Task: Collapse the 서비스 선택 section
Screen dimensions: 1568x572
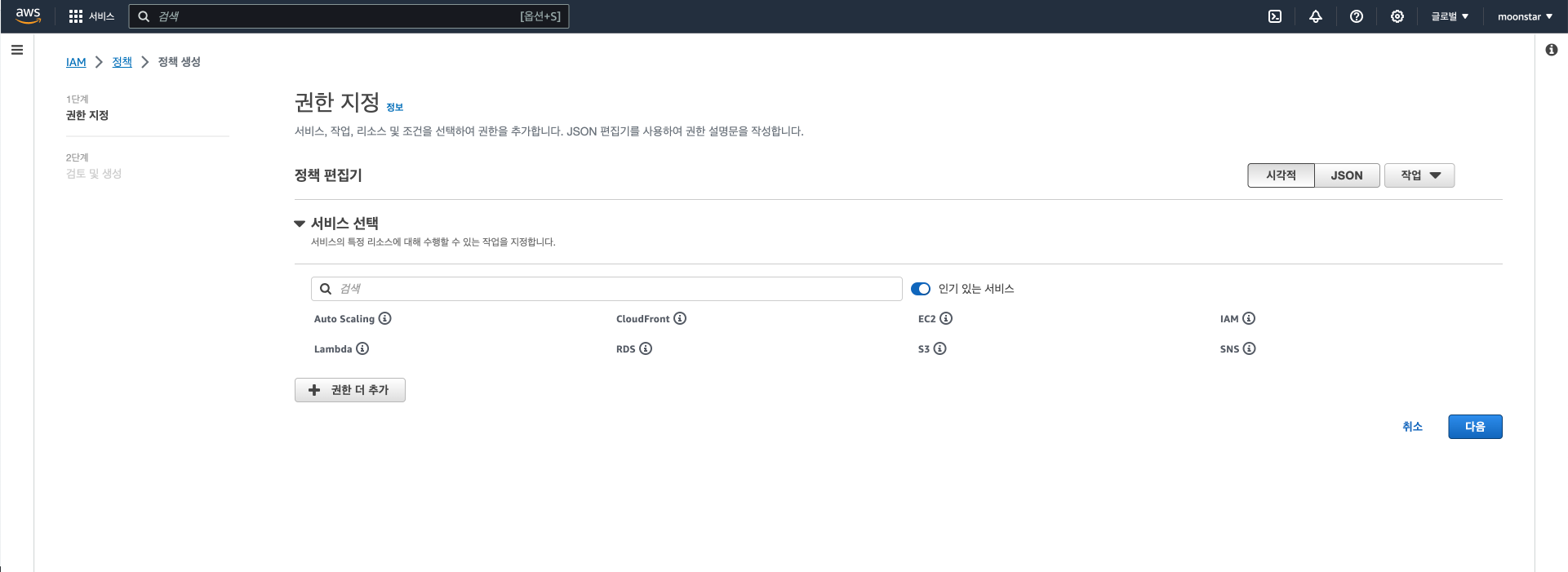Action: pos(300,224)
